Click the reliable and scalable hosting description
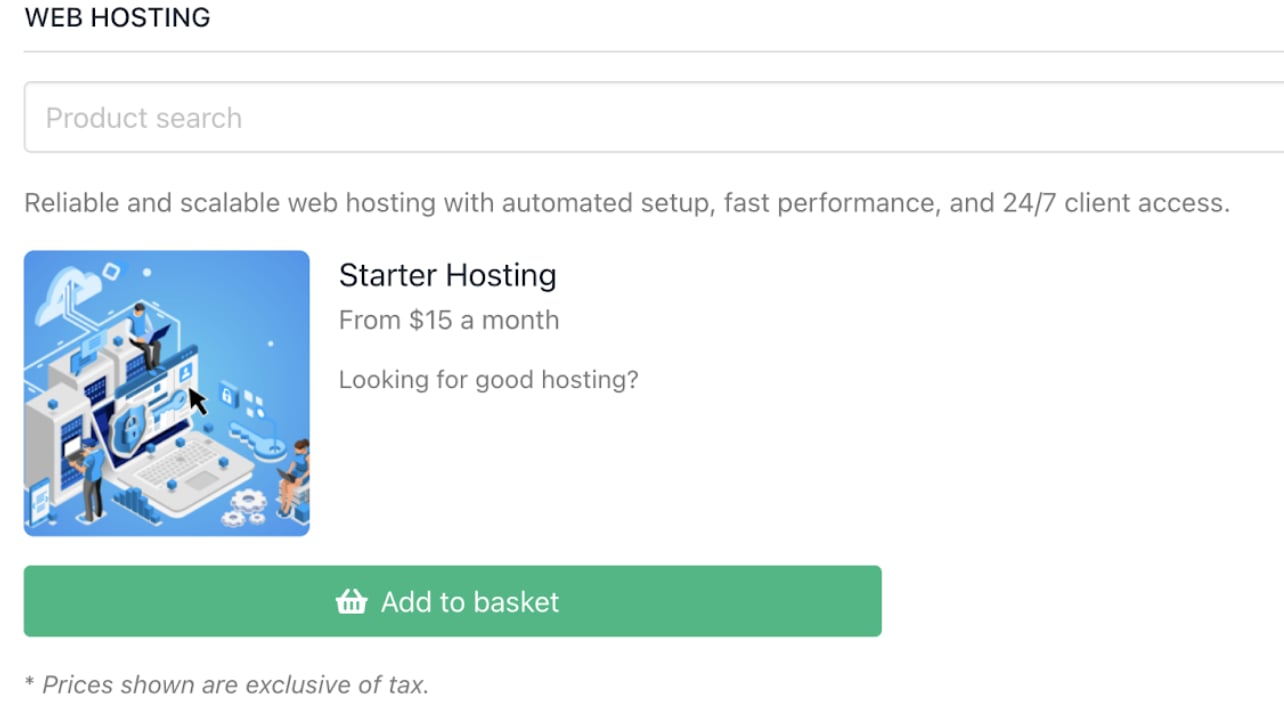1284x720 pixels. [x=627, y=203]
